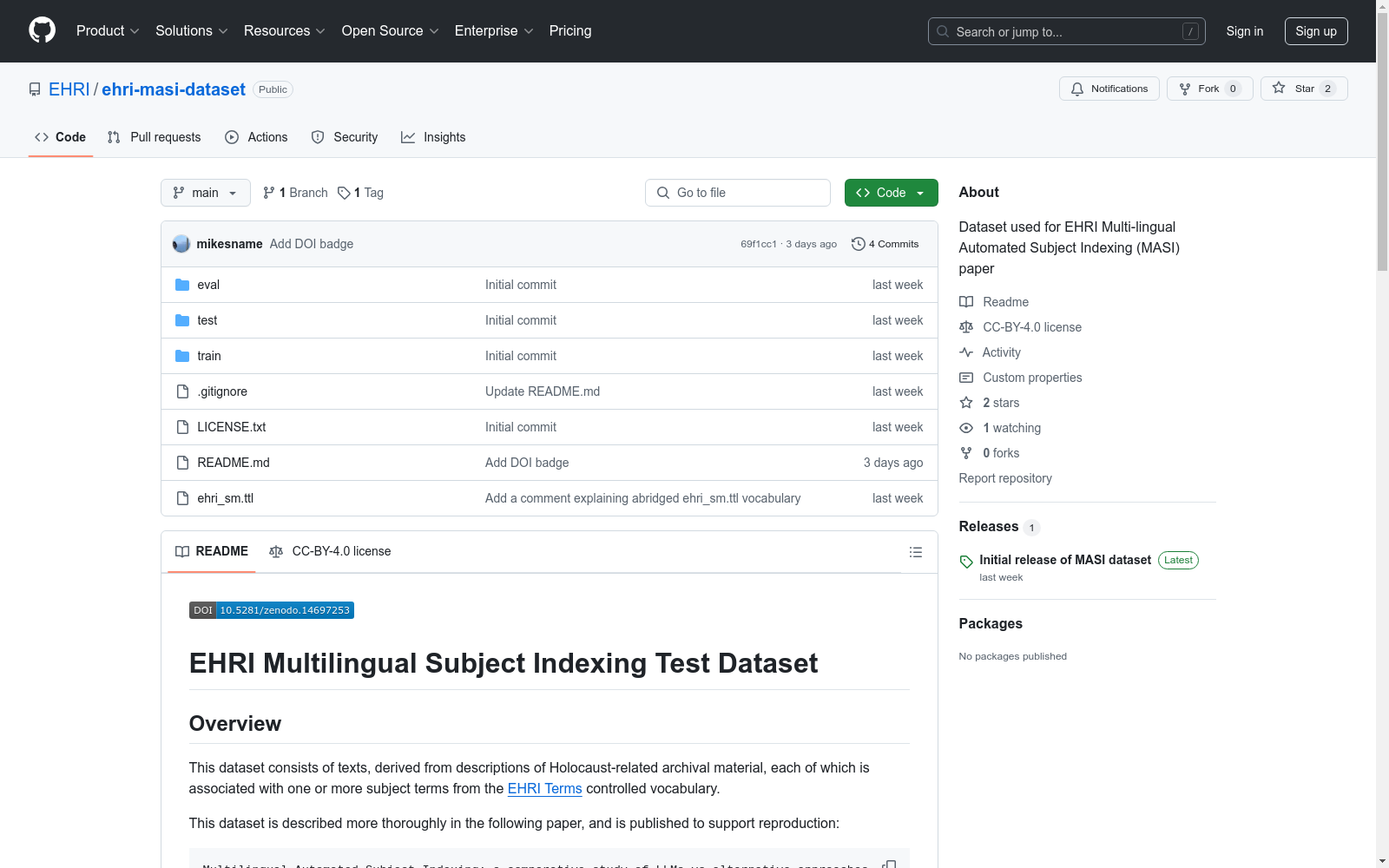Open the ehri_sm.ttl vocabulary commit message
This screenshot has width=1389, height=868.
point(643,498)
